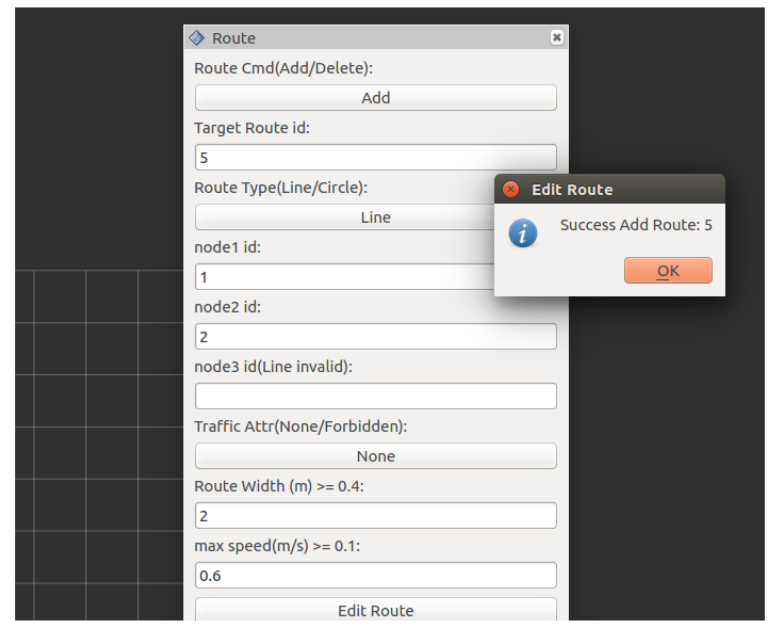Focus the Target Route id field
773x631 pixels.
coord(375,158)
